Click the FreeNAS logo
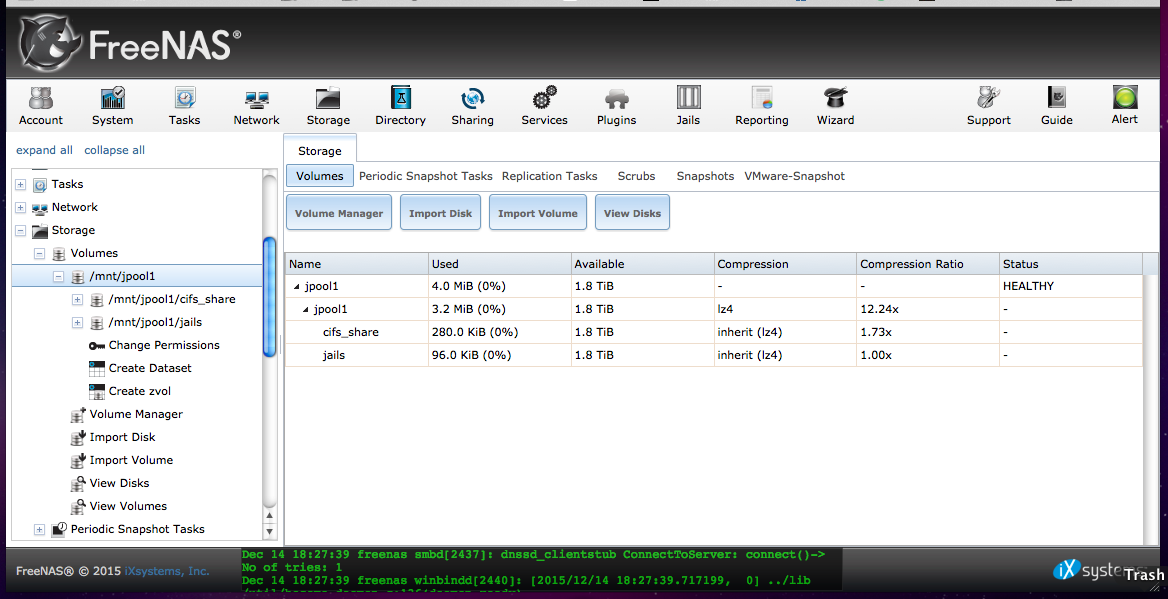This screenshot has width=1168, height=599. [130, 43]
